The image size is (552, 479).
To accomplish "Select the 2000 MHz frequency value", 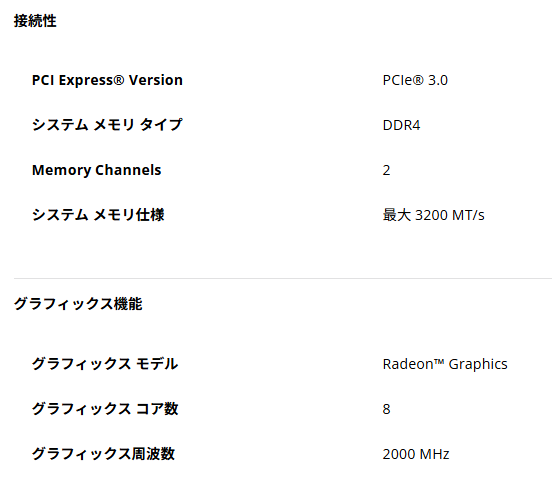I will coord(416,454).
